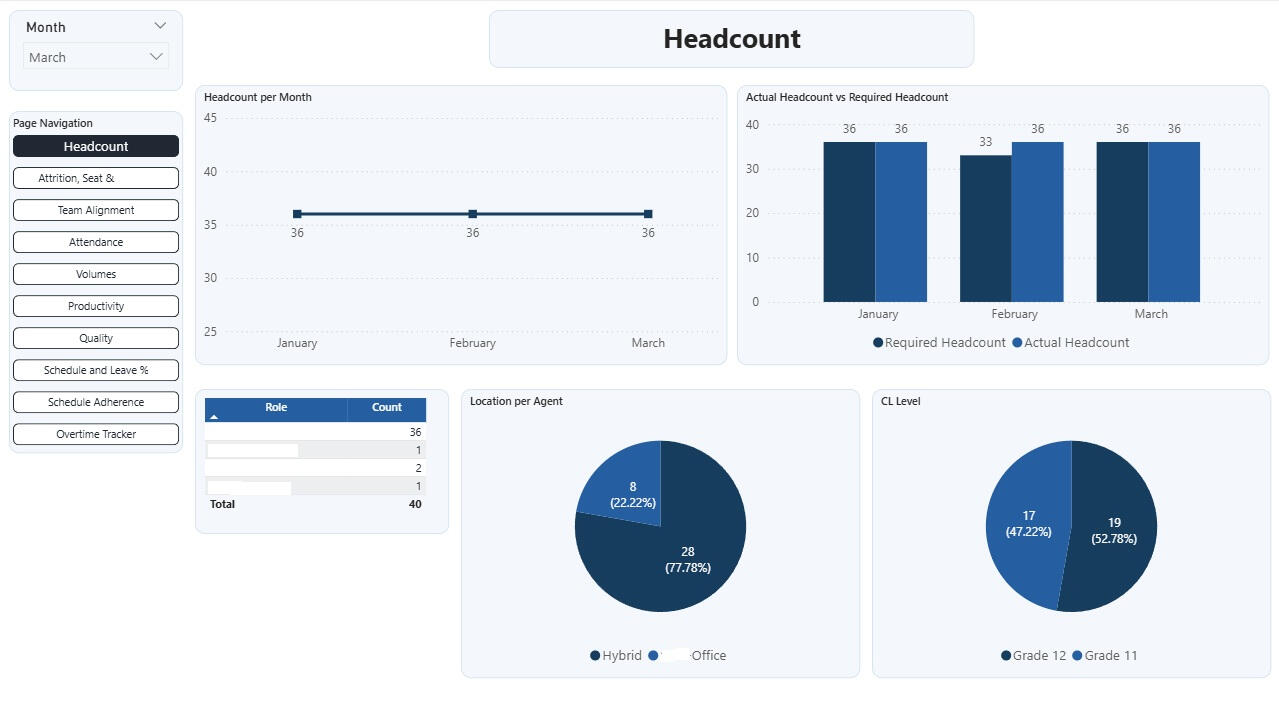Click the Role column sort arrow
Viewport: 1279px width, 720px height.
point(214,416)
